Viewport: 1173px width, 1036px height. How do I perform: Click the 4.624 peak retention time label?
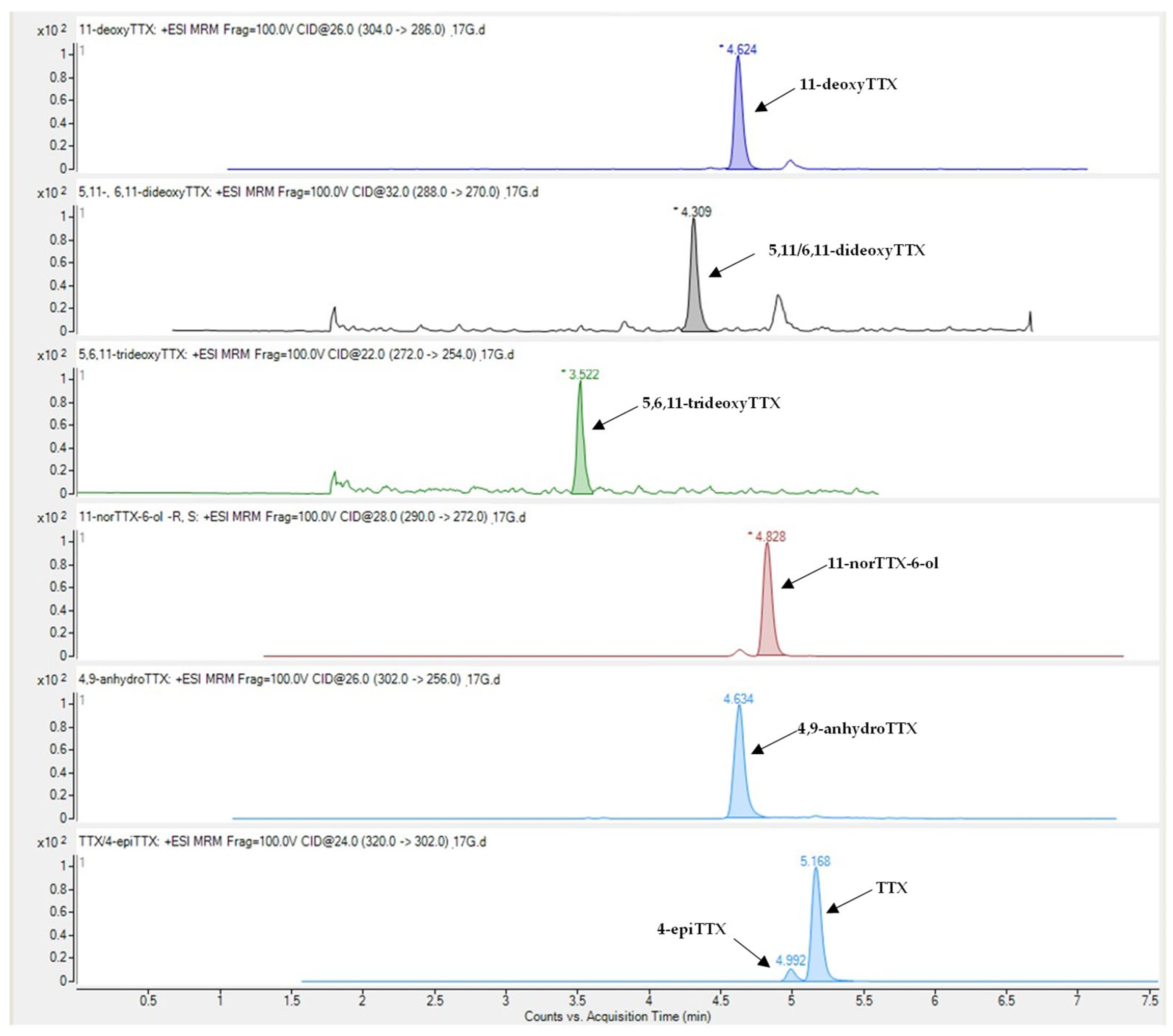[x=741, y=50]
